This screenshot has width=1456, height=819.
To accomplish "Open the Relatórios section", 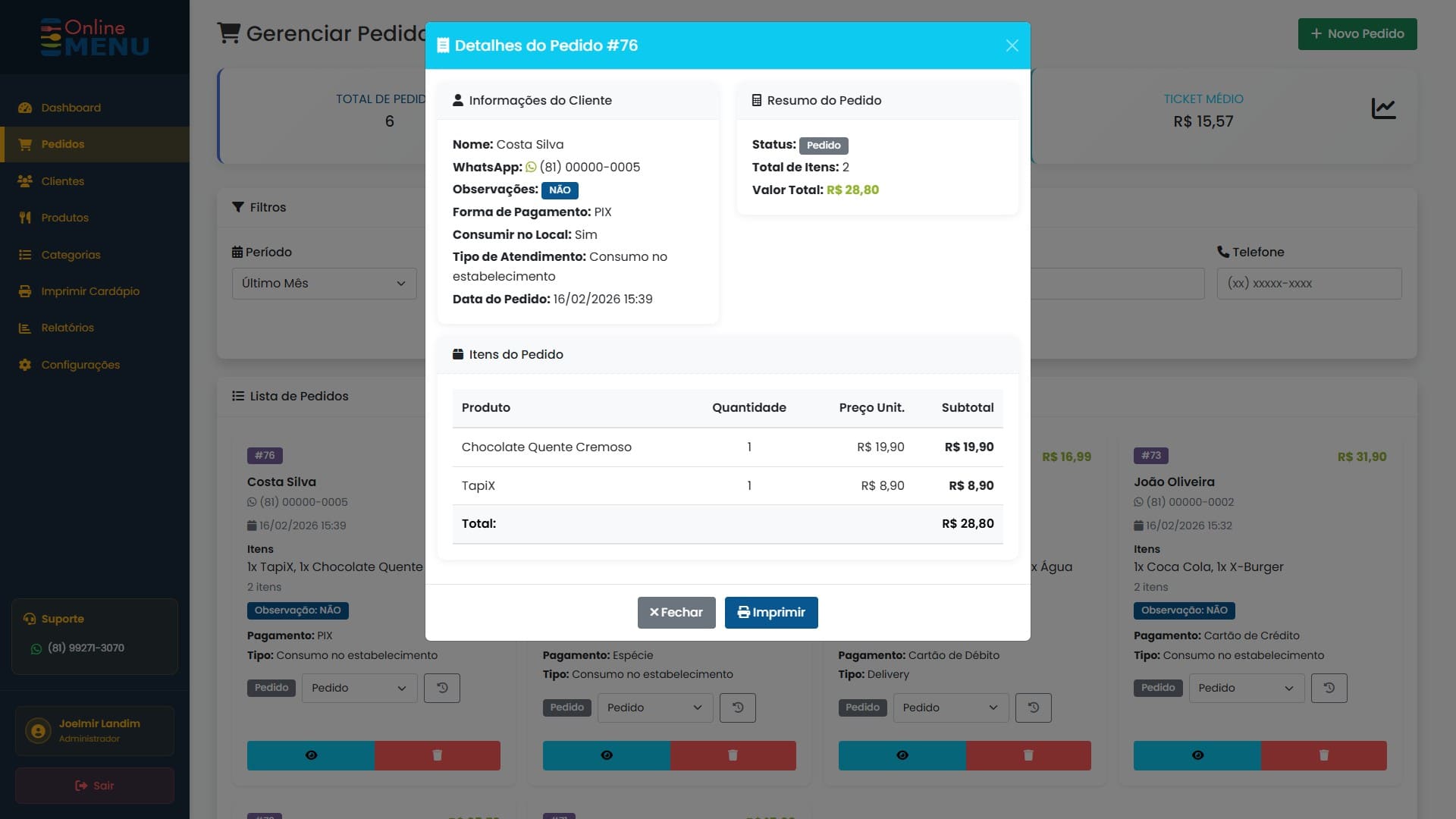I will [67, 328].
